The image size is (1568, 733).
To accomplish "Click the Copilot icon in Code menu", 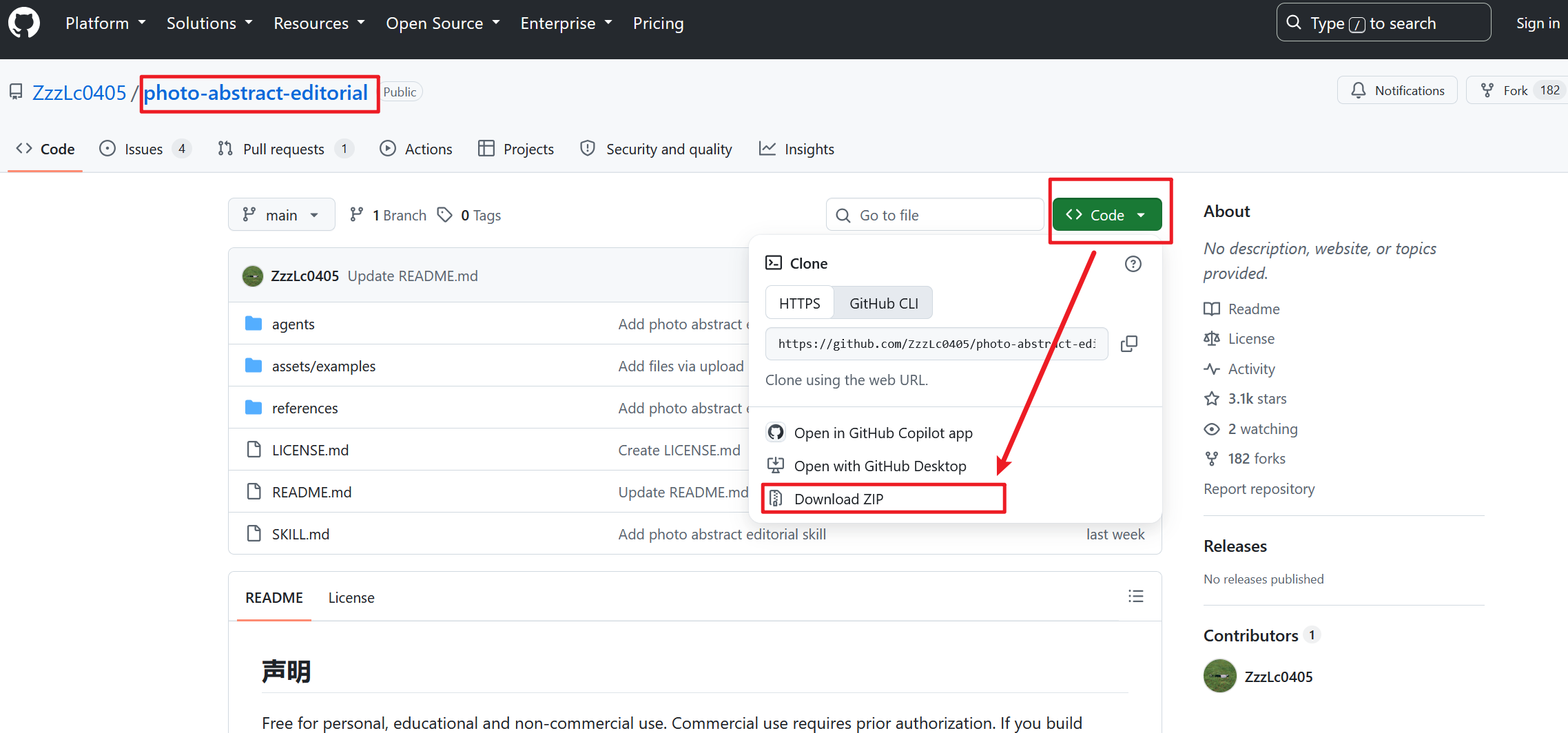I will point(776,433).
